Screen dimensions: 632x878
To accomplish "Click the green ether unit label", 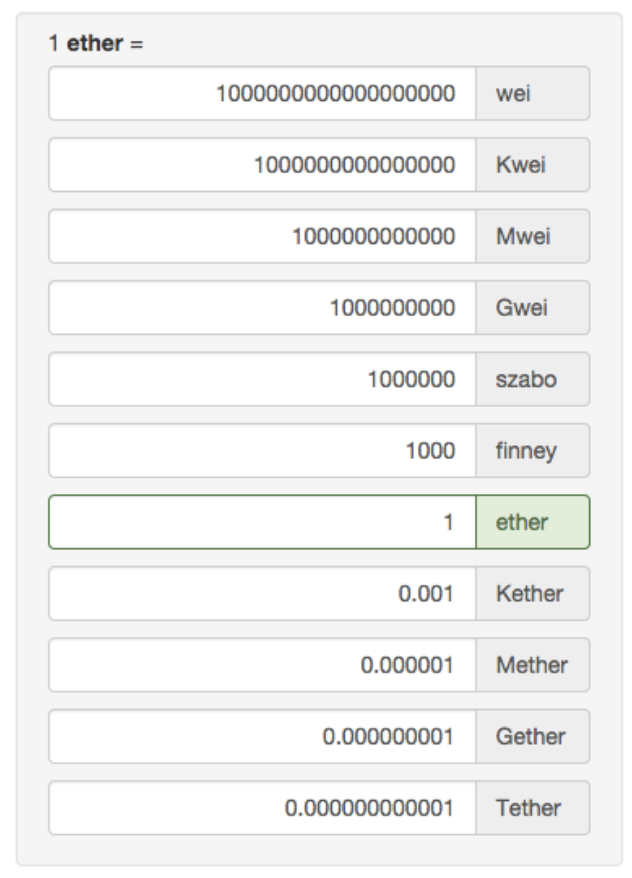I will [532, 522].
